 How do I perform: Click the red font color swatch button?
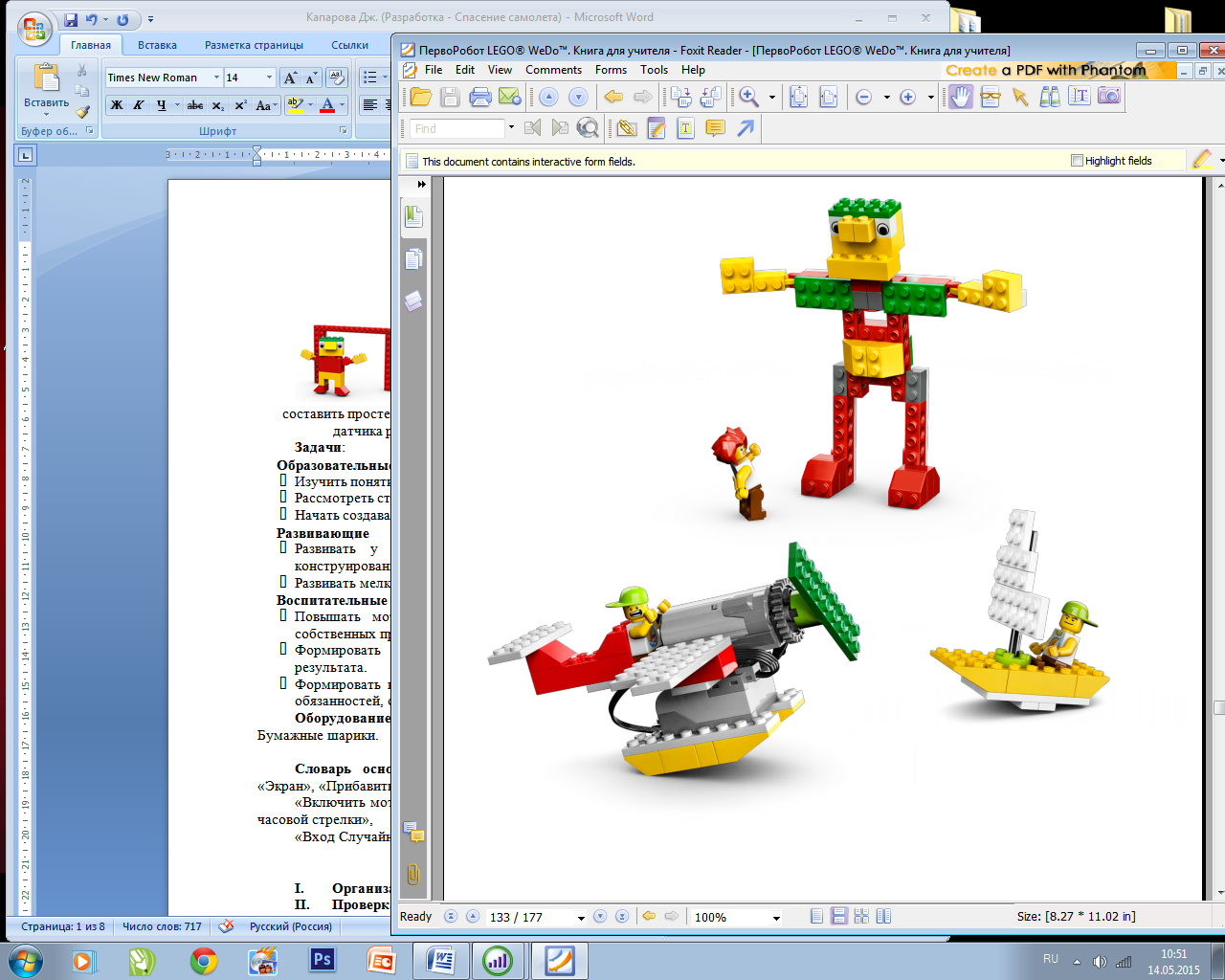tap(327, 105)
